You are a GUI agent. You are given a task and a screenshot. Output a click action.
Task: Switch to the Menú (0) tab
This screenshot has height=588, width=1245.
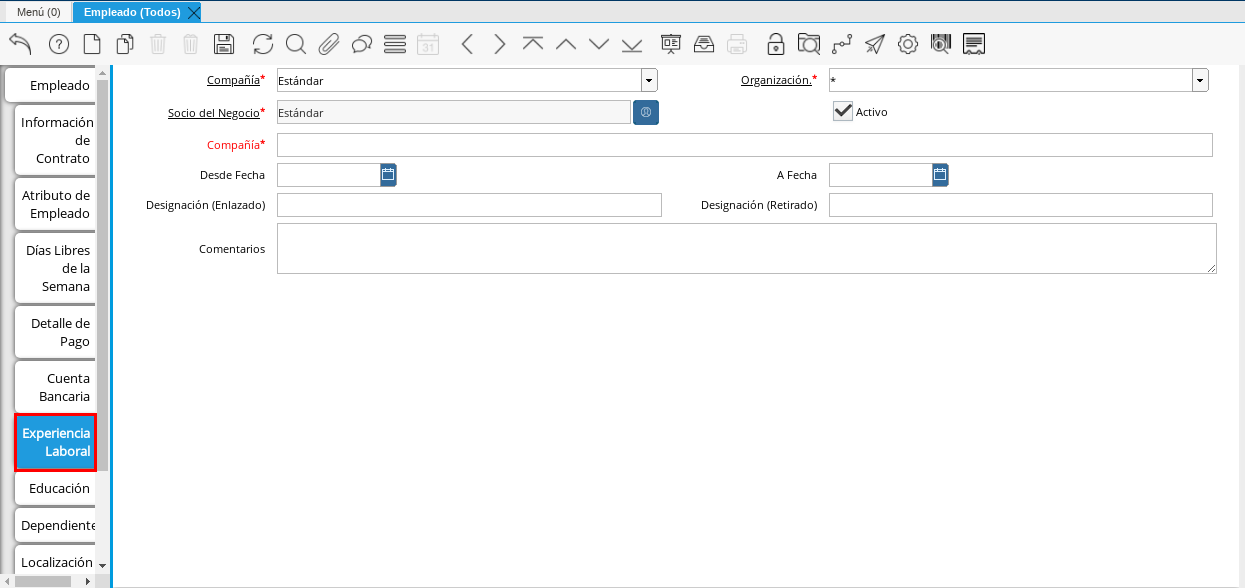click(39, 12)
